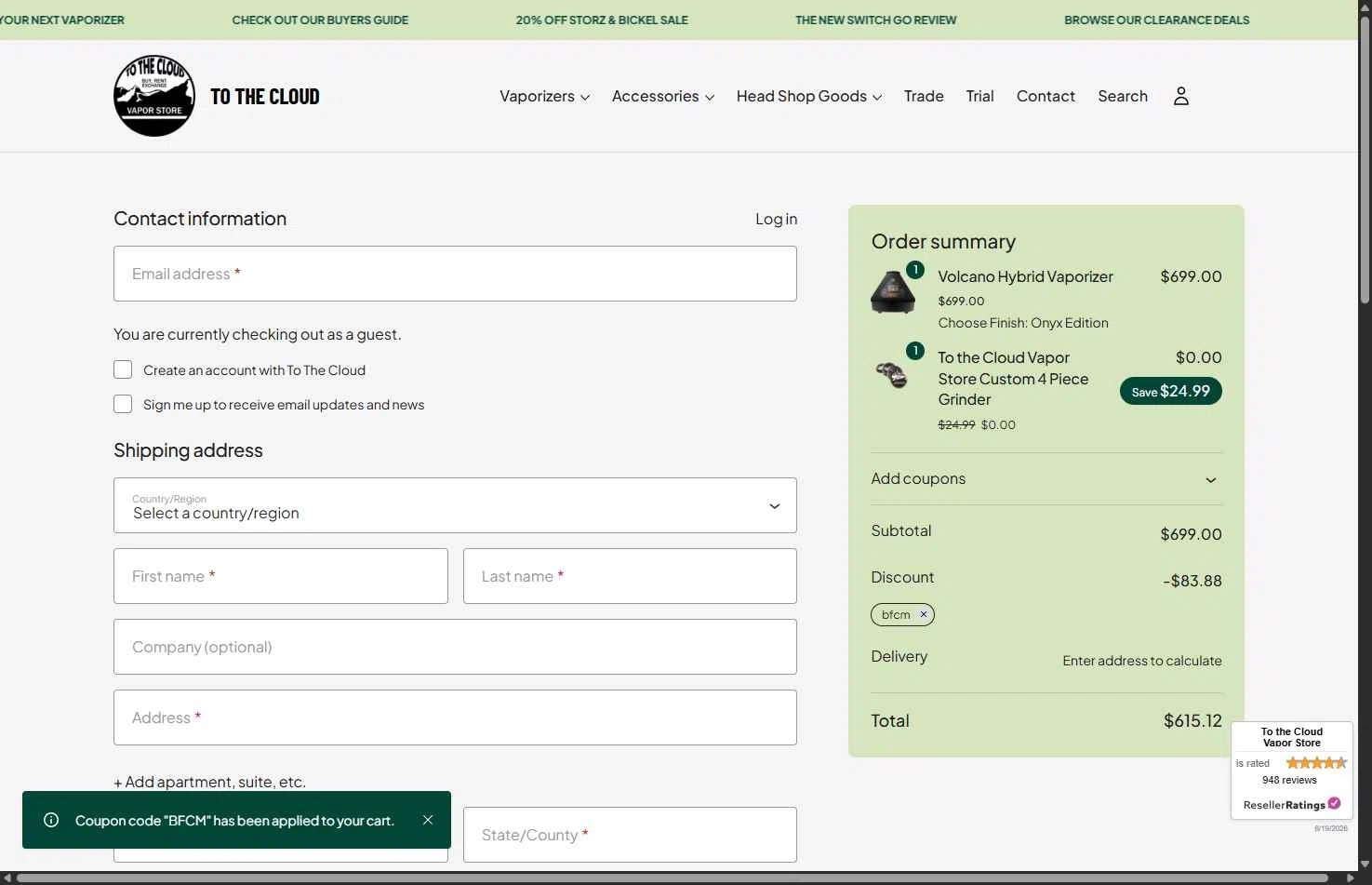Click Add apartment, suite, etc. link
The image size is (1372, 885).
coord(209,782)
